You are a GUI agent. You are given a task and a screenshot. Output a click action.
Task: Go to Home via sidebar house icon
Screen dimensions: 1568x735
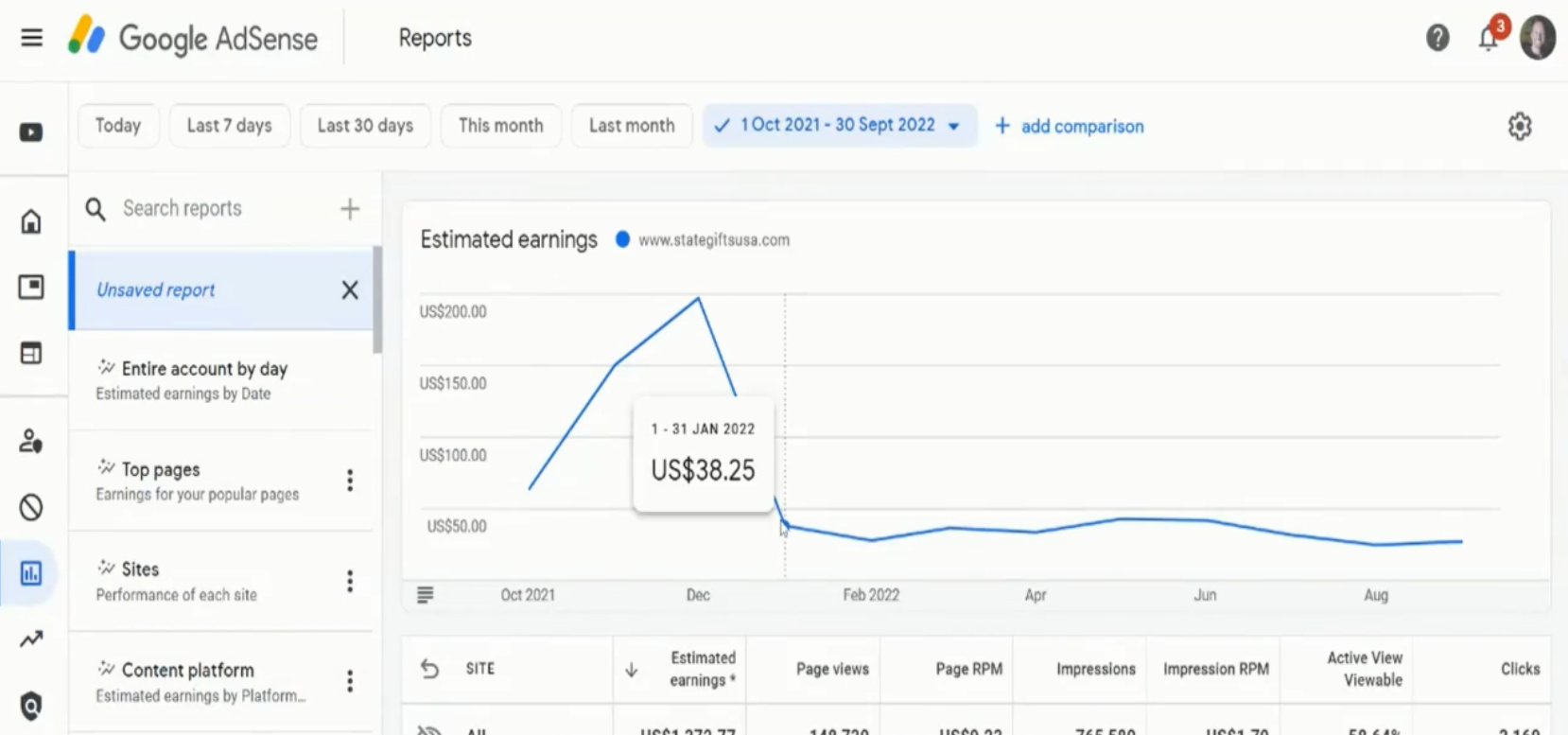pos(31,221)
